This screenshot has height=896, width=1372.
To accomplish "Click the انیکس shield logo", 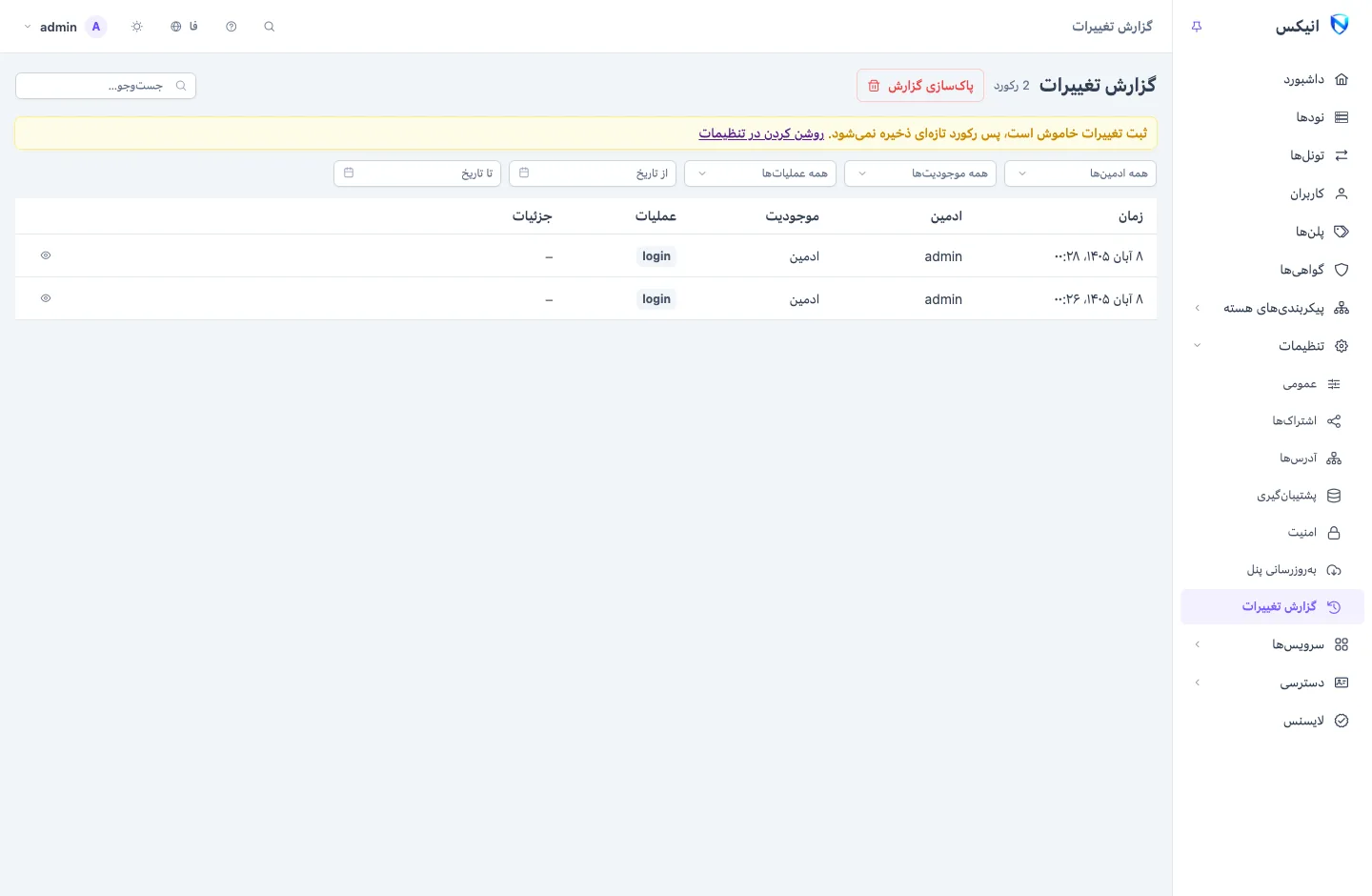I will (1339, 26).
